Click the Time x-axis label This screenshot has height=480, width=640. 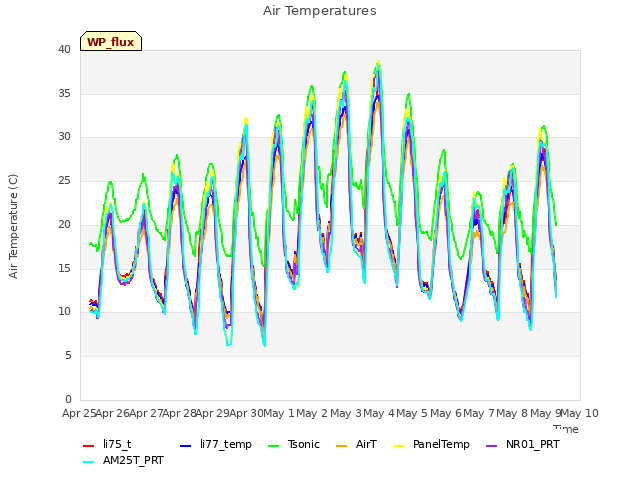(x=566, y=429)
